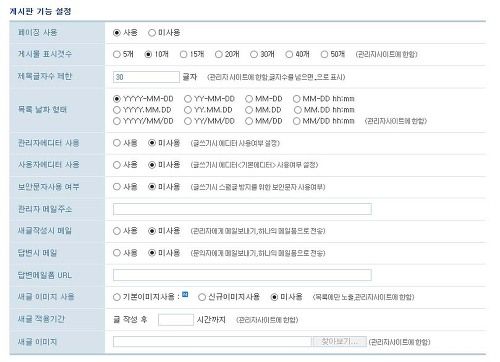Choose 15개 for 게시물 표시갯수
The image size is (500, 362).
tap(184, 54)
